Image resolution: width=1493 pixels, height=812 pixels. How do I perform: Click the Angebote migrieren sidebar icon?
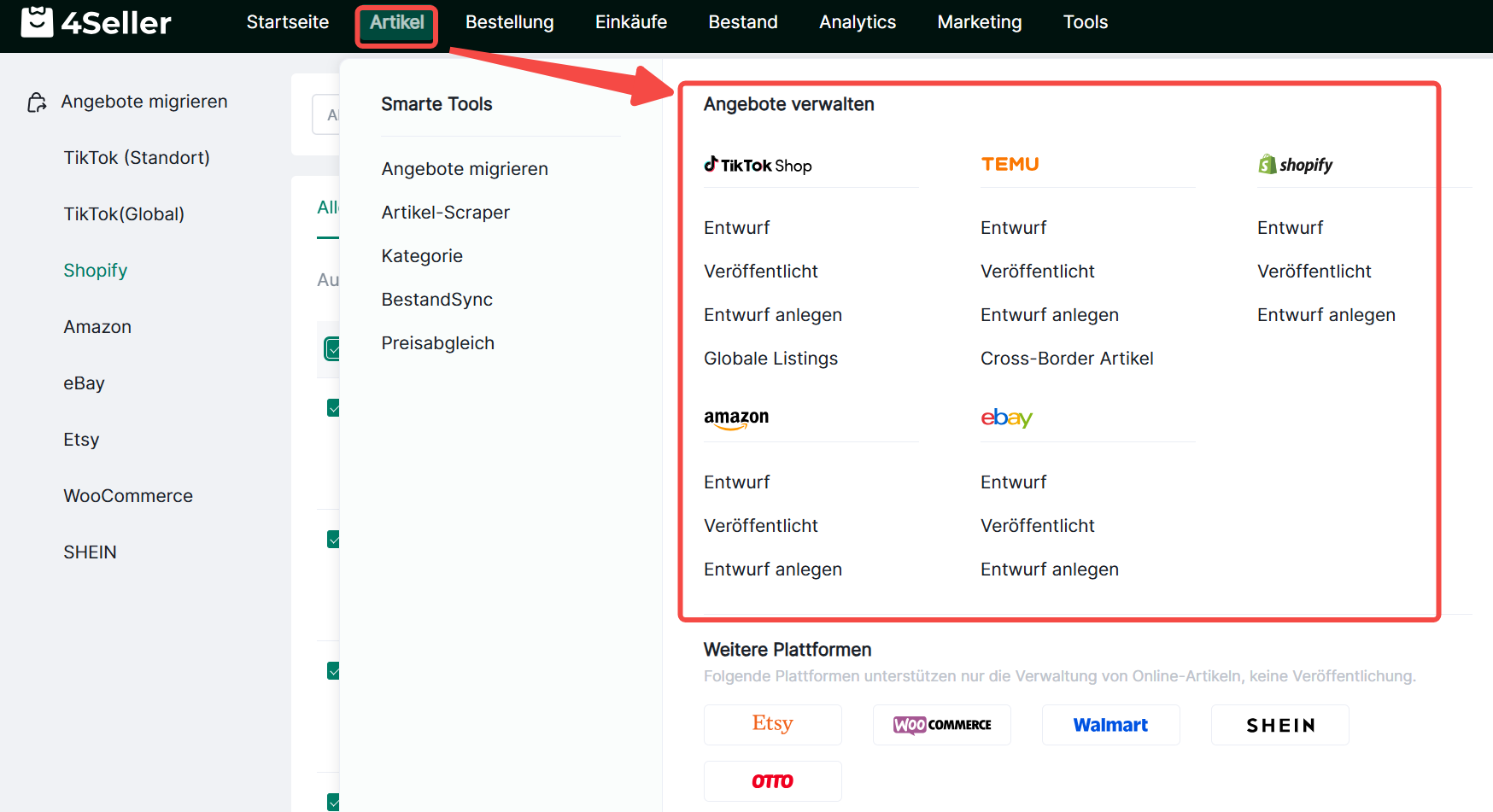(37, 102)
